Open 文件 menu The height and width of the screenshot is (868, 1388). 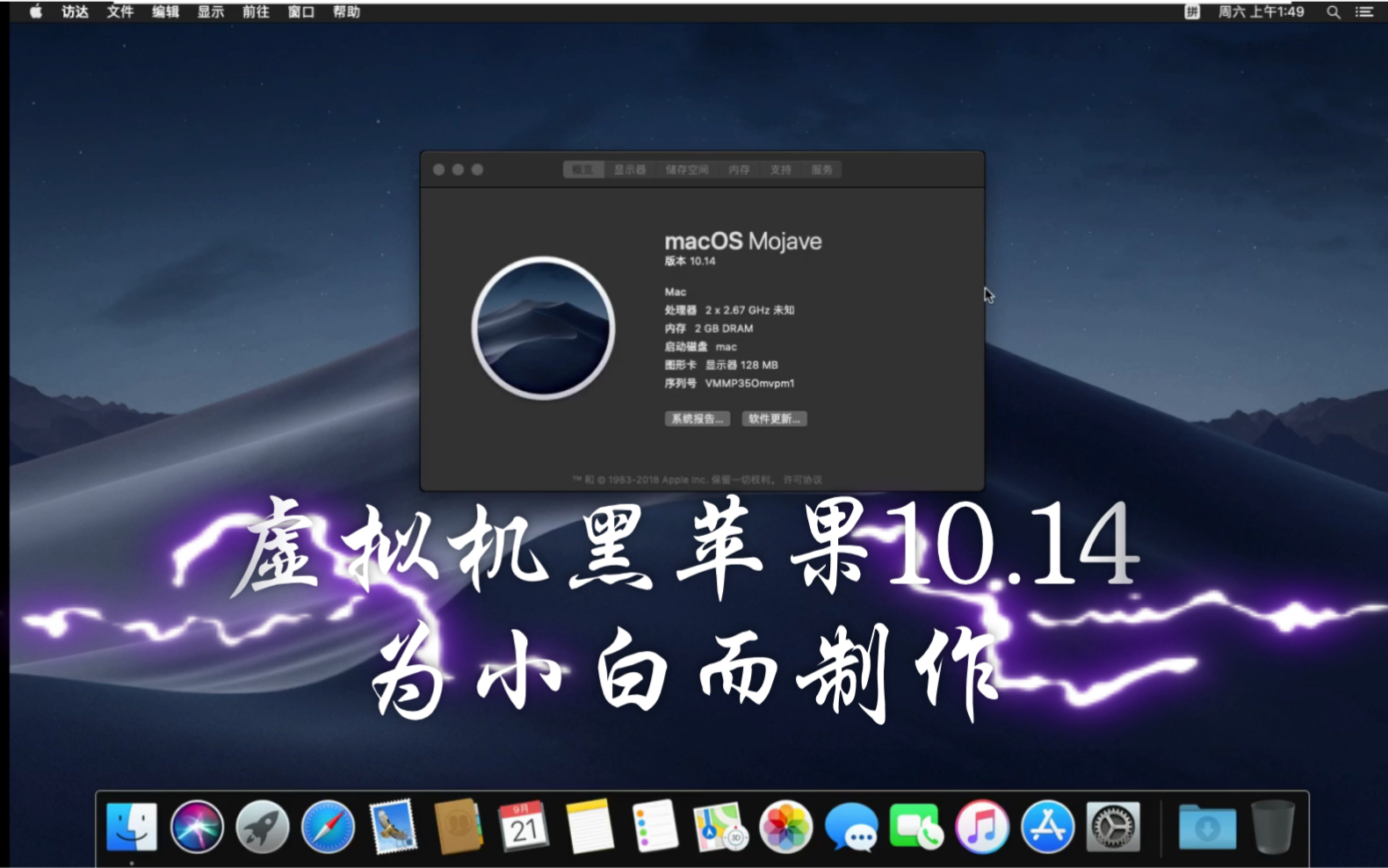tap(120, 11)
